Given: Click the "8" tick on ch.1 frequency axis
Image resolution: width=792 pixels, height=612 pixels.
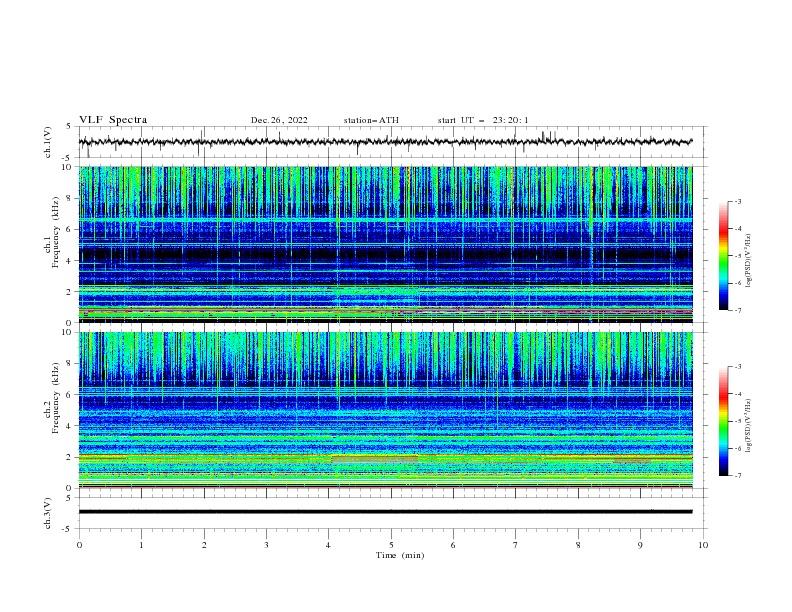Looking at the screenshot, I should (70, 198).
